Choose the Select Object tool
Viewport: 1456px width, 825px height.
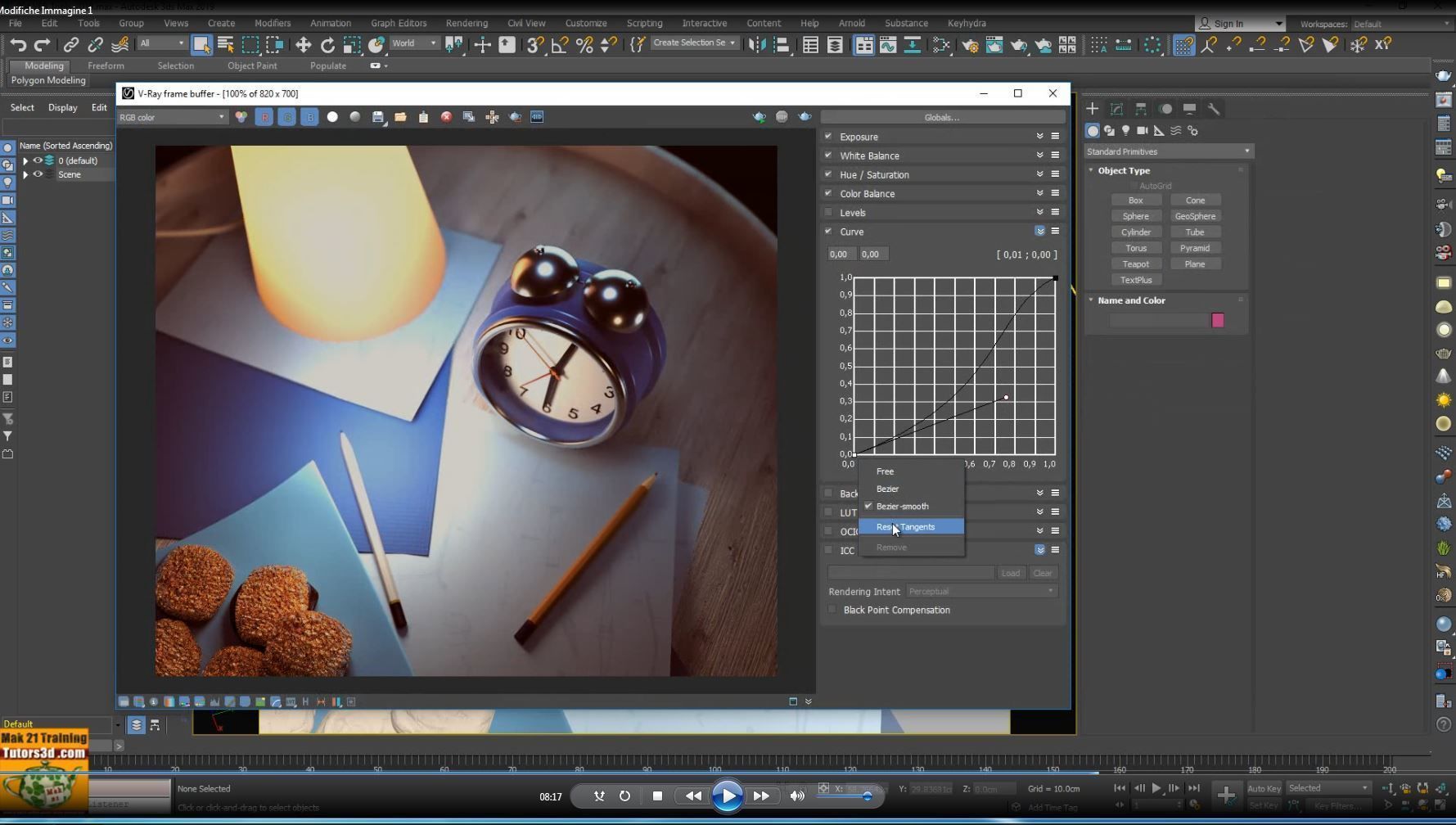pyautogui.click(x=201, y=45)
